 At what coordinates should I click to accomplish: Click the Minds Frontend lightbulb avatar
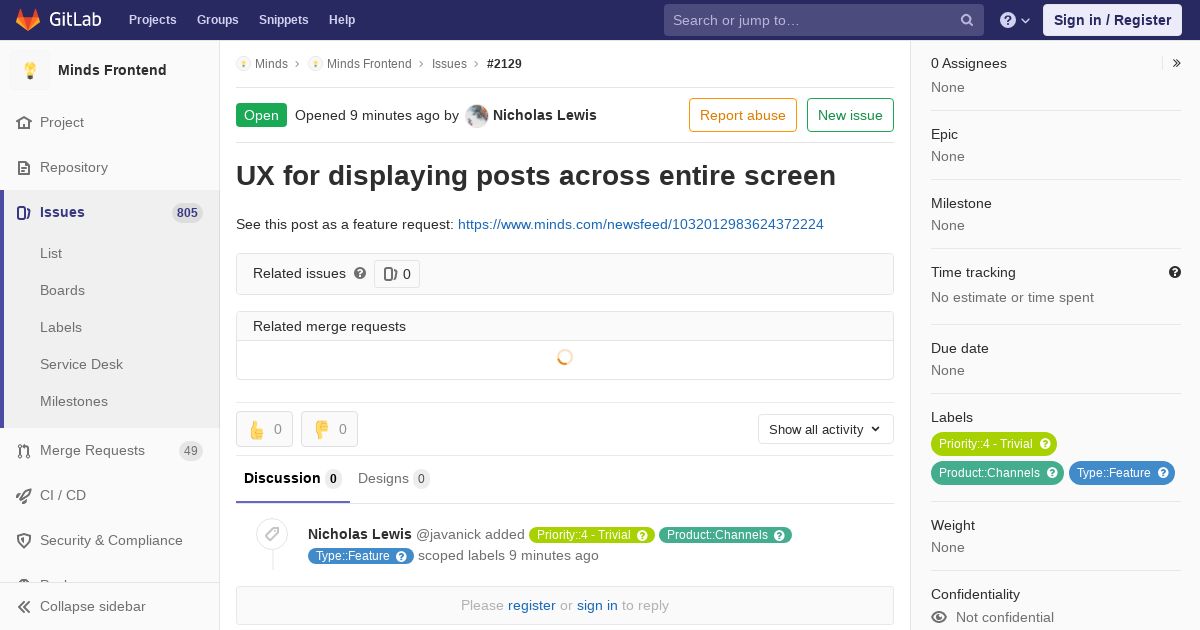pyautogui.click(x=30, y=70)
